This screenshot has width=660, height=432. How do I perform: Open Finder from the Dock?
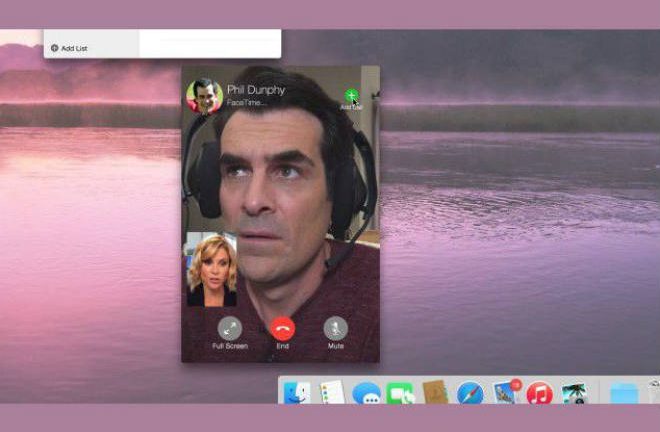297,393
